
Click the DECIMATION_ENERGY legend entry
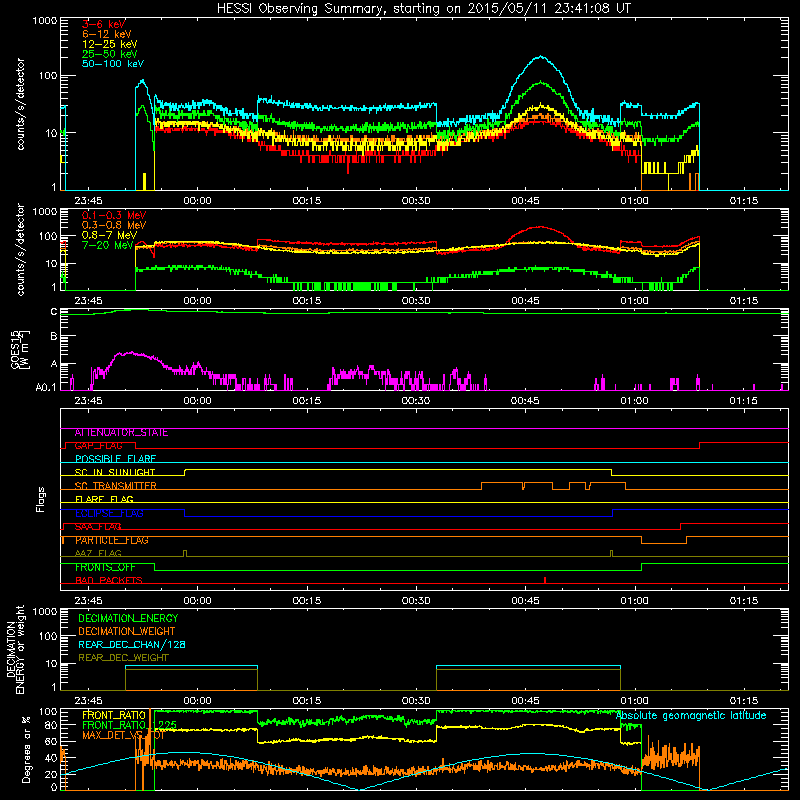coord(128,618)
